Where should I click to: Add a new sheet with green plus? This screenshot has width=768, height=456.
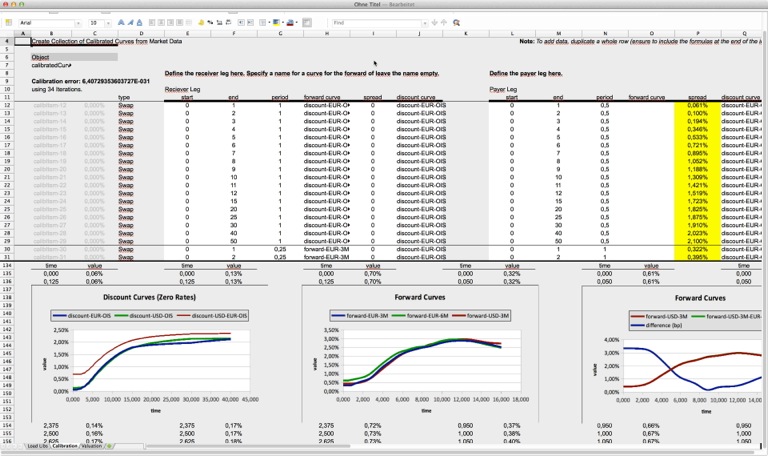pyautogui.click(x=109, y=446)
